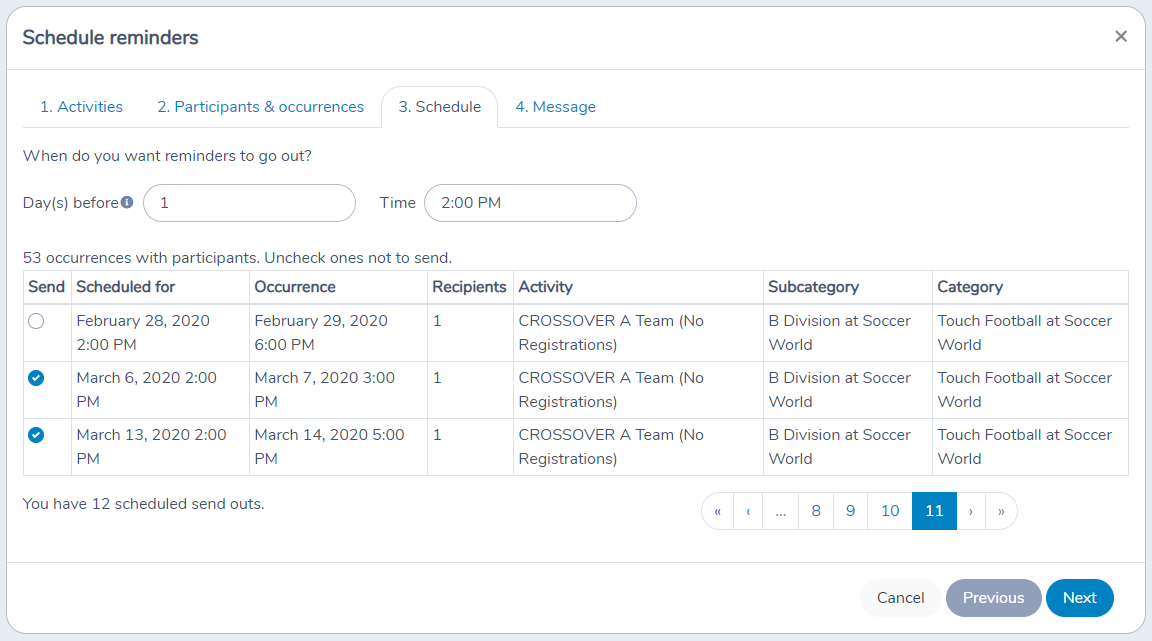This screenshot has height=641, width=1152.
Task: Click the Cancel button
Action: click(901, 598)
